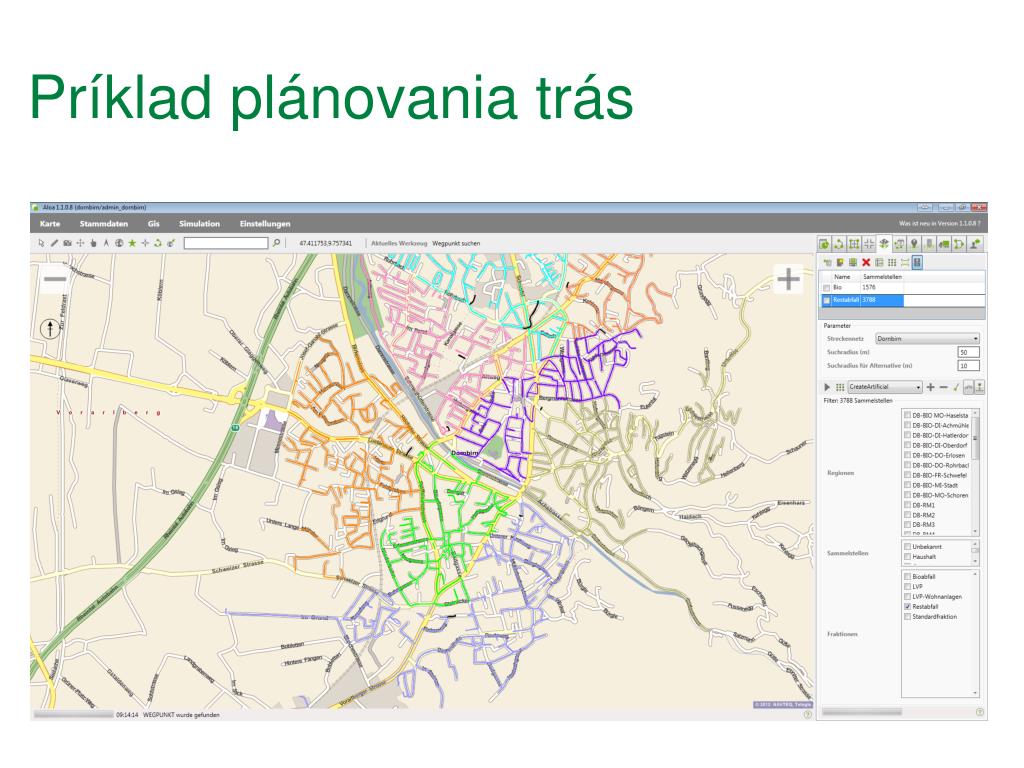Screen dimensions: 1024x768
Task: Check the Standardfraktion fraction
Action: pos(907,616)
